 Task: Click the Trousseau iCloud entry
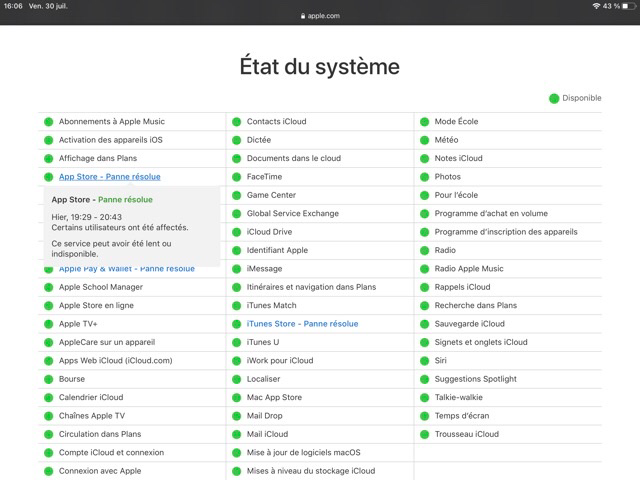pyautogui.click(x=466, y=434)
